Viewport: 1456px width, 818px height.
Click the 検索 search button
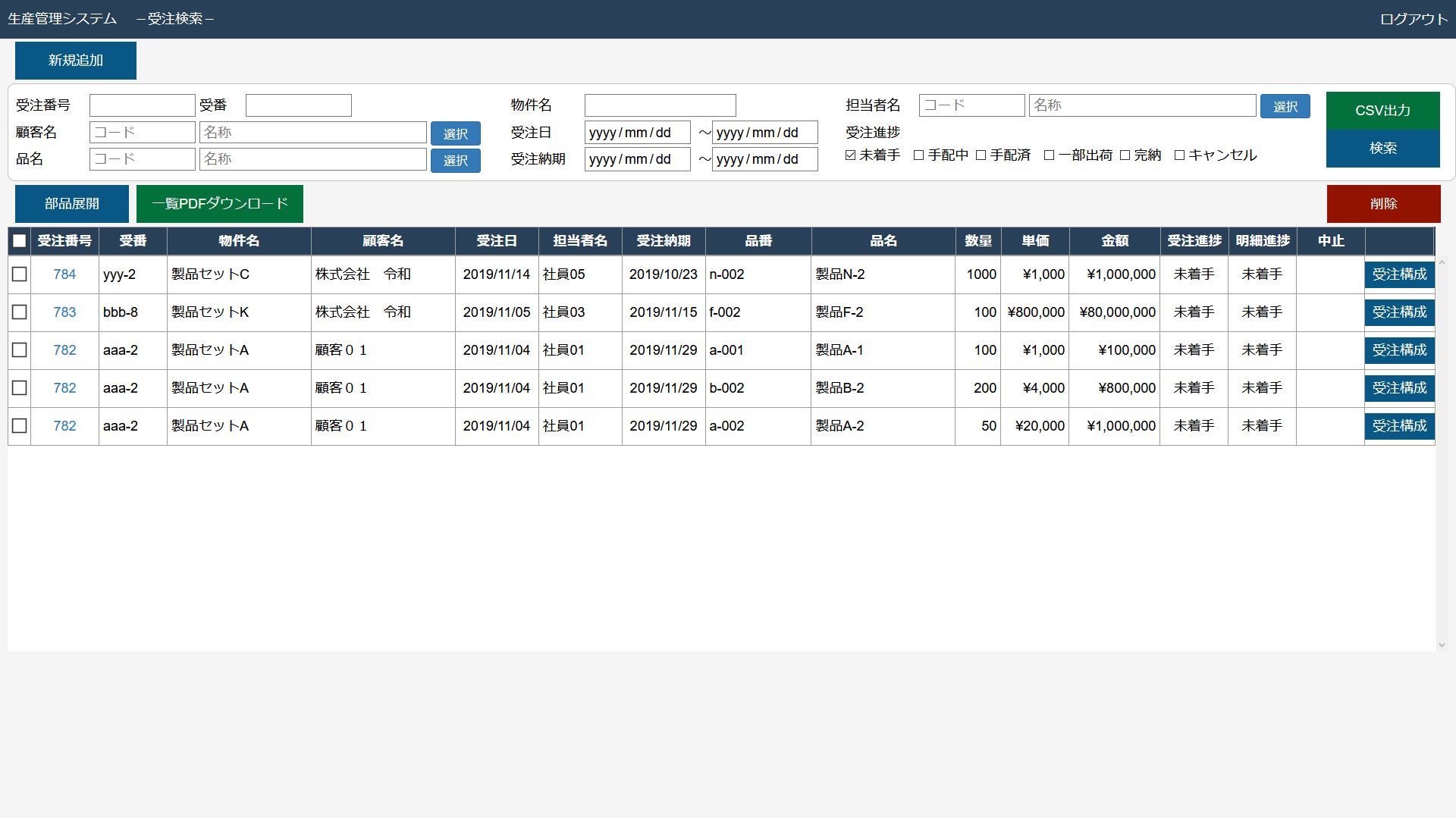point(1382,149)
